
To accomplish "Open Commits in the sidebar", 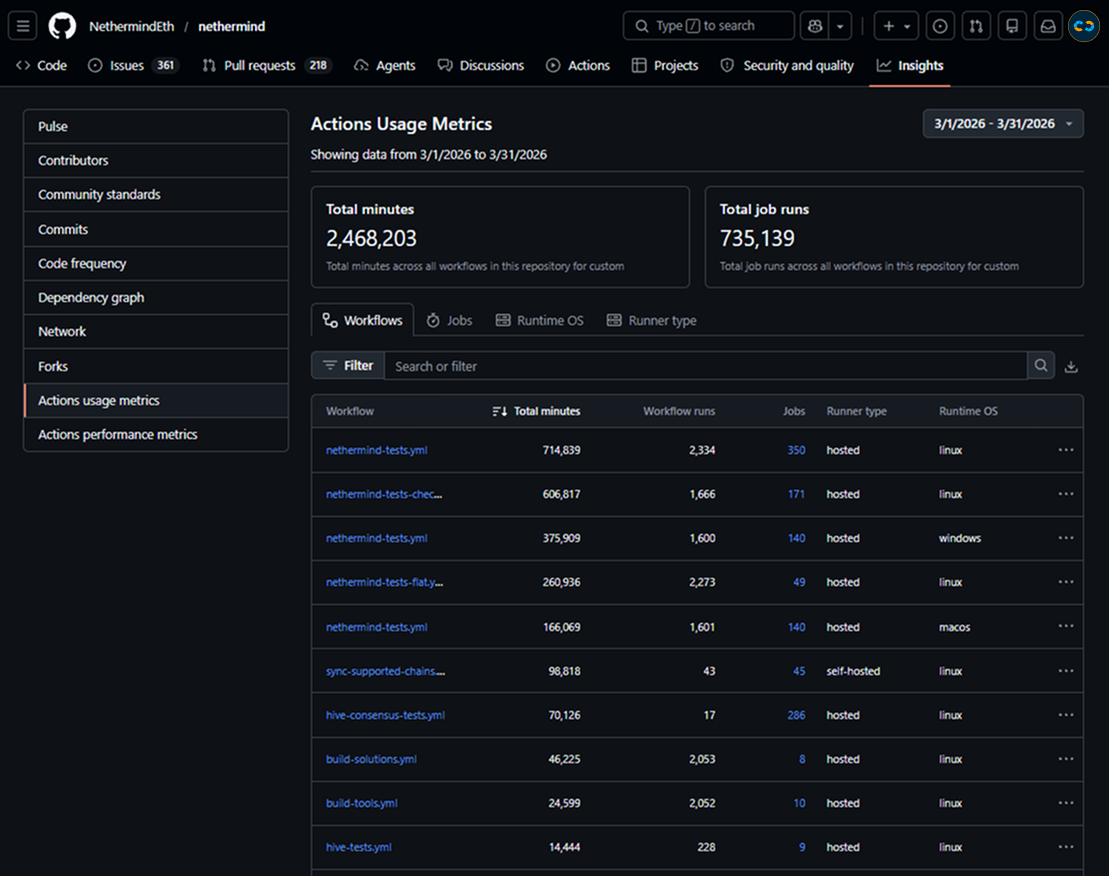I will coord(156,229).
